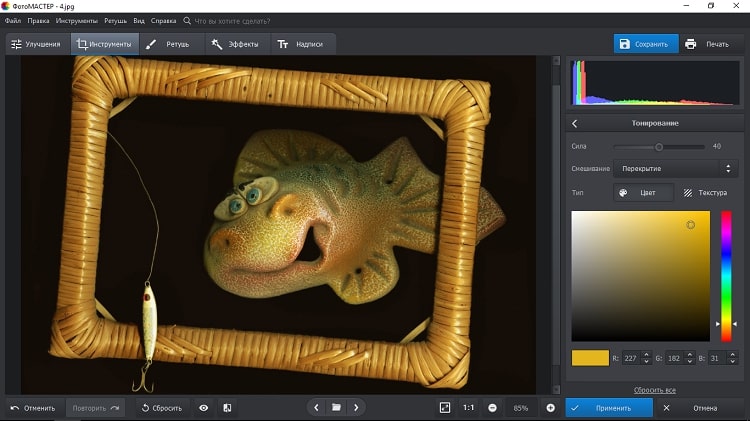The width and height of the screenshot is (750, 421).
Task: Toggle the eye preview original icon
Action: pos(204,408)
